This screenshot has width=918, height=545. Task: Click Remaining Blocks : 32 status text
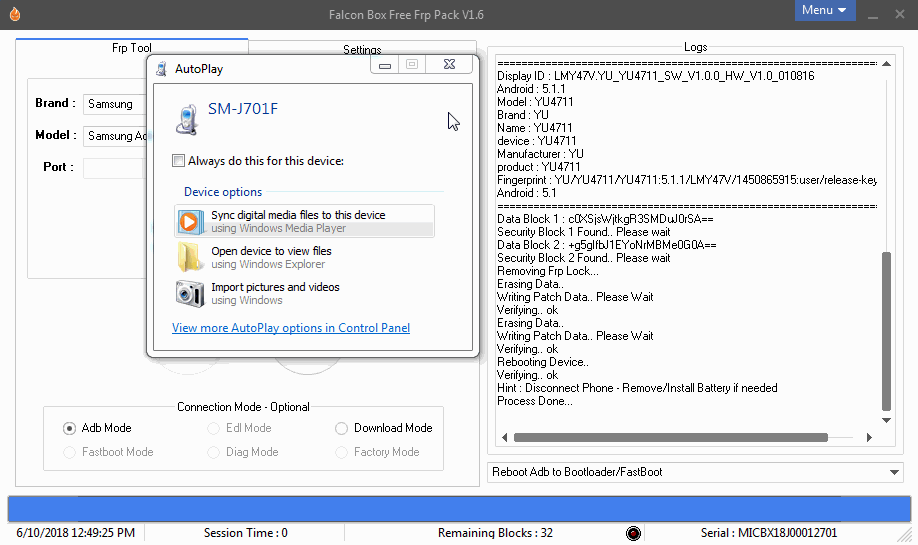(x=495, y=533)
